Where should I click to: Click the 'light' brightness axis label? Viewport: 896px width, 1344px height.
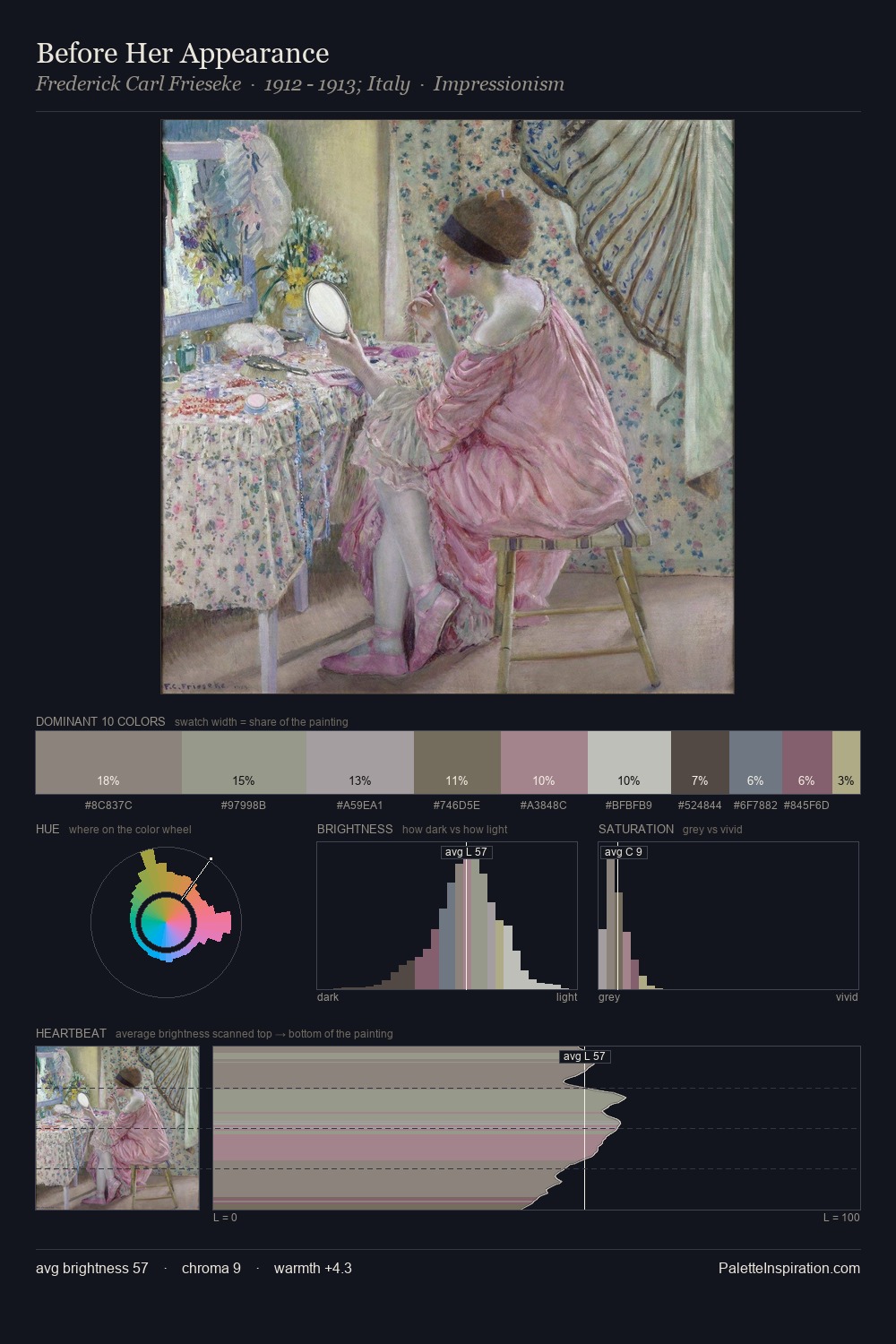(x=566, y=997)
